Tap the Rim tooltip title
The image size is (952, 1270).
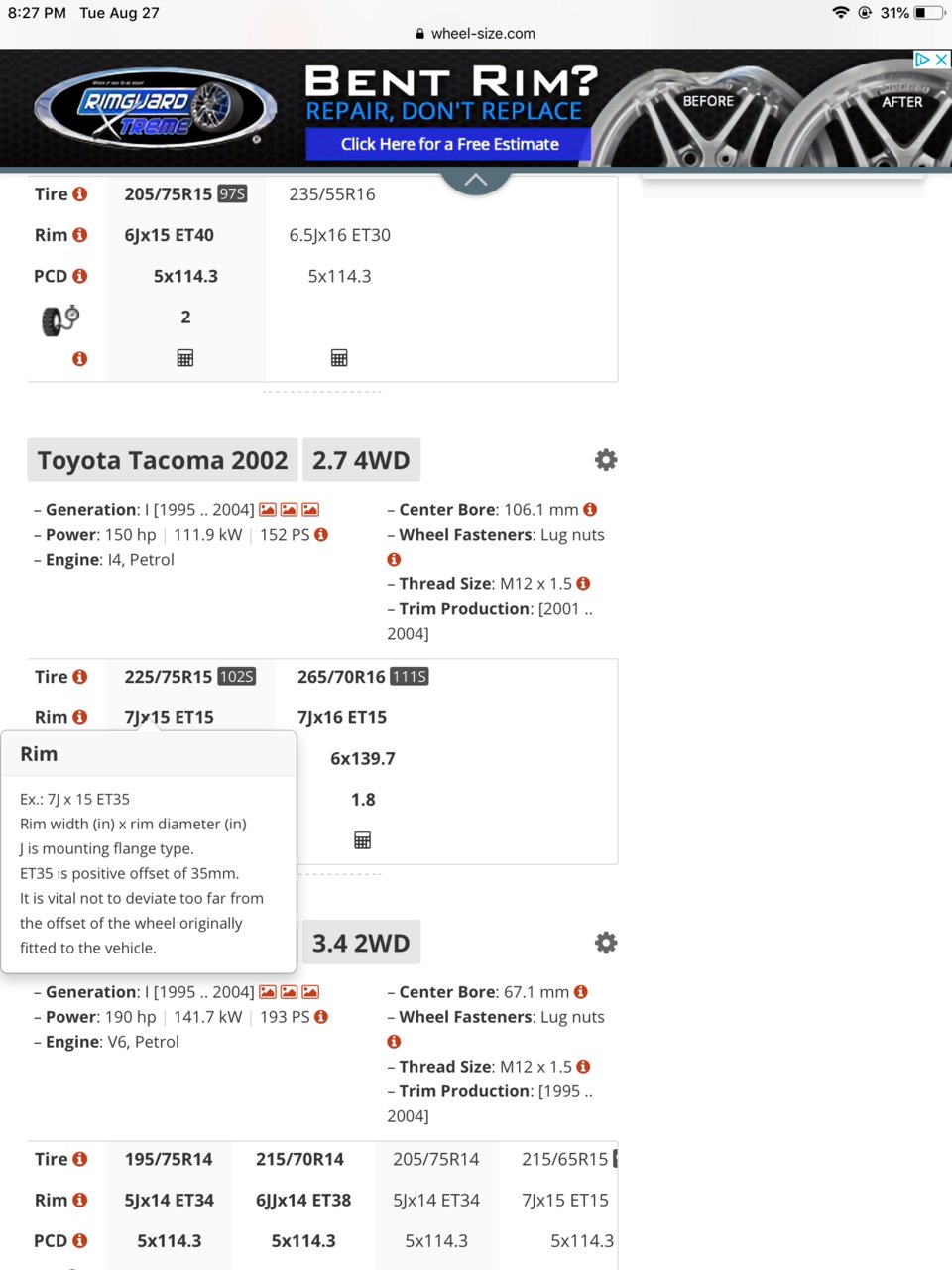tap(39, 754)
